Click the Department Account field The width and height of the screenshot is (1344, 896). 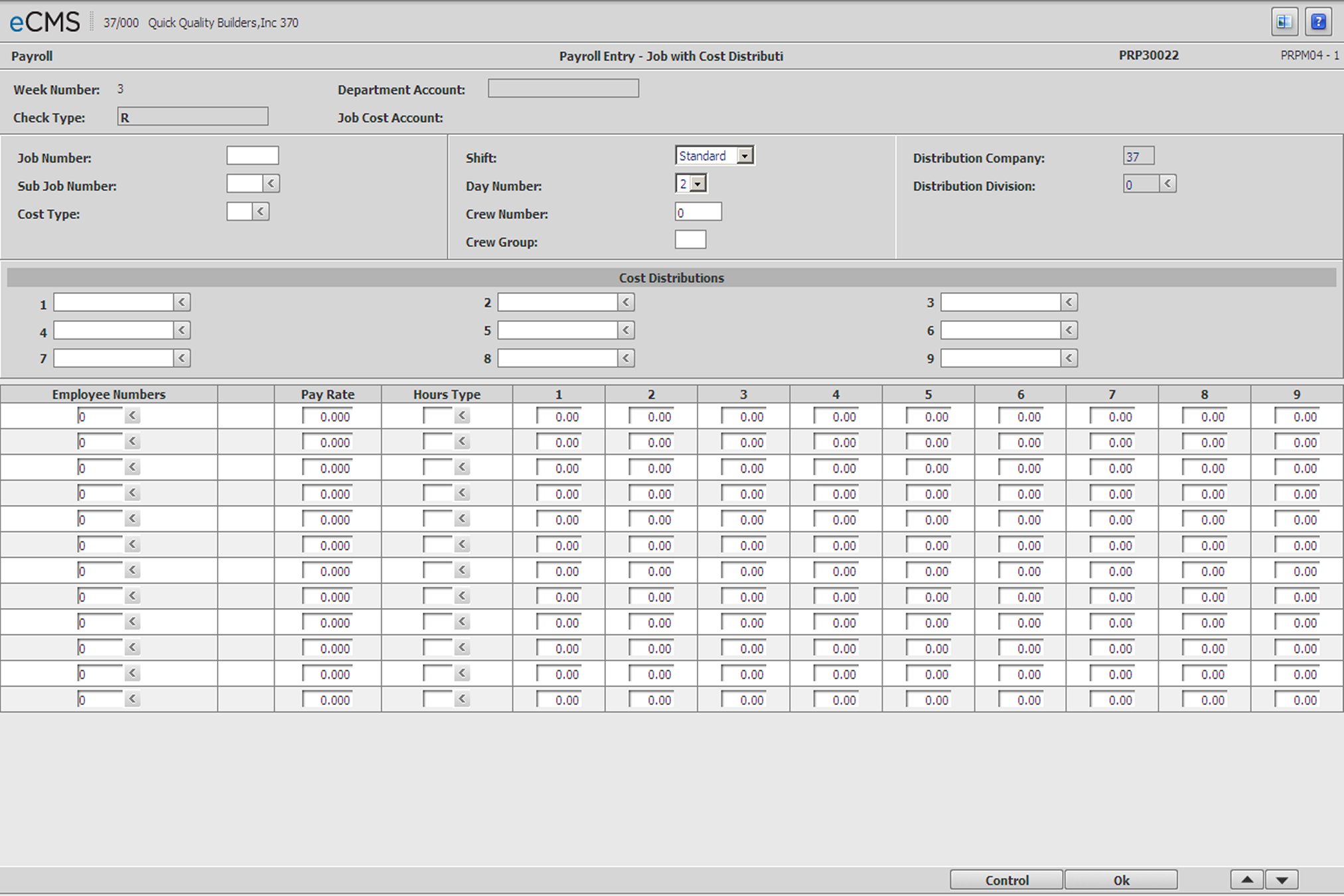point(563,88)
